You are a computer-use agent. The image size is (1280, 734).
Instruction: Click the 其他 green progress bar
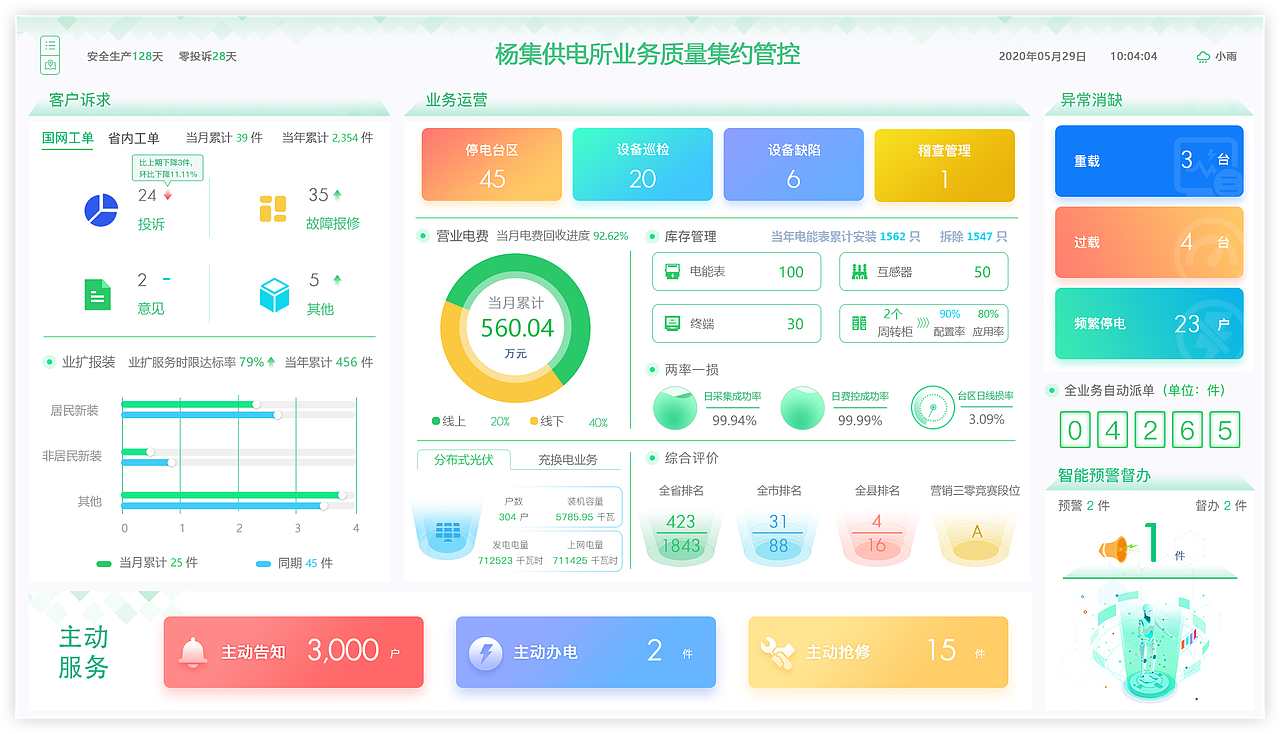click(x=232, y=494)
